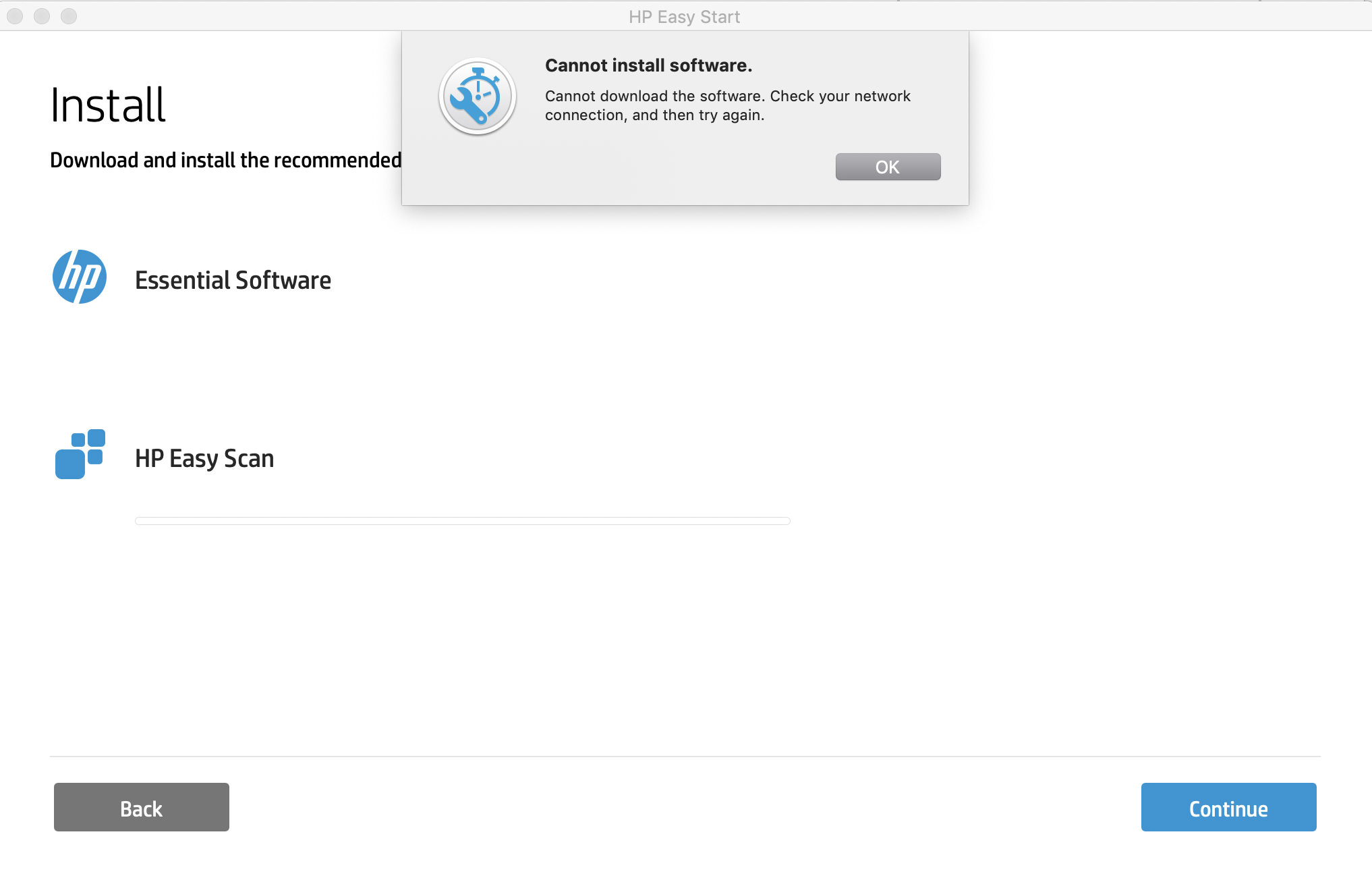Select the HP Easy Scan label
1372x880 pixels.
click(204, 458)
